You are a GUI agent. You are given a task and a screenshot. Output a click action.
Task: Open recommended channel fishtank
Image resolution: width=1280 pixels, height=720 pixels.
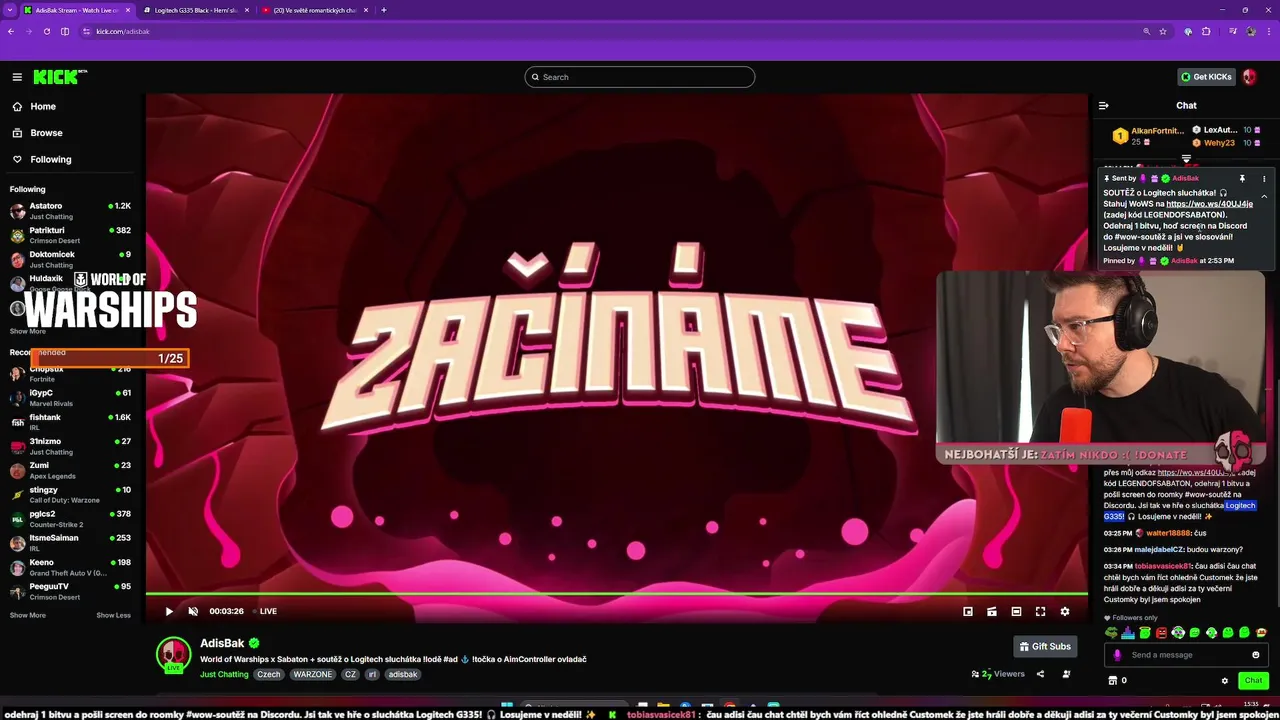pos(70,422)
